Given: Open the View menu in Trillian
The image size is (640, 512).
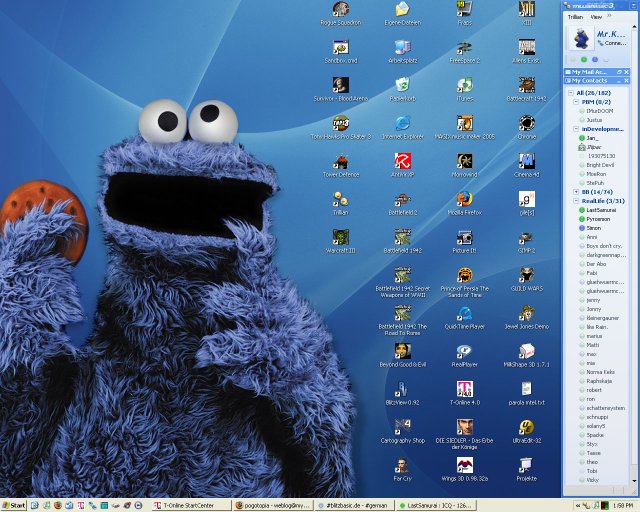Looking at the screenshot, I should click(596, 17).
